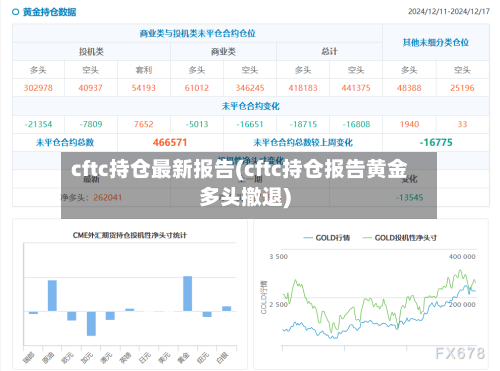Click the change value 7652
Screen dimensions: 500x371
[x=144, y=124]
